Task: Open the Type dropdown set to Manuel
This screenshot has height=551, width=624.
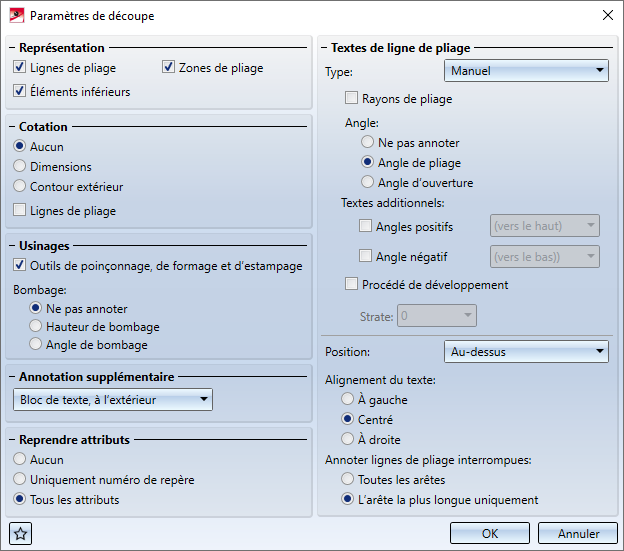Action: point(526,71)
